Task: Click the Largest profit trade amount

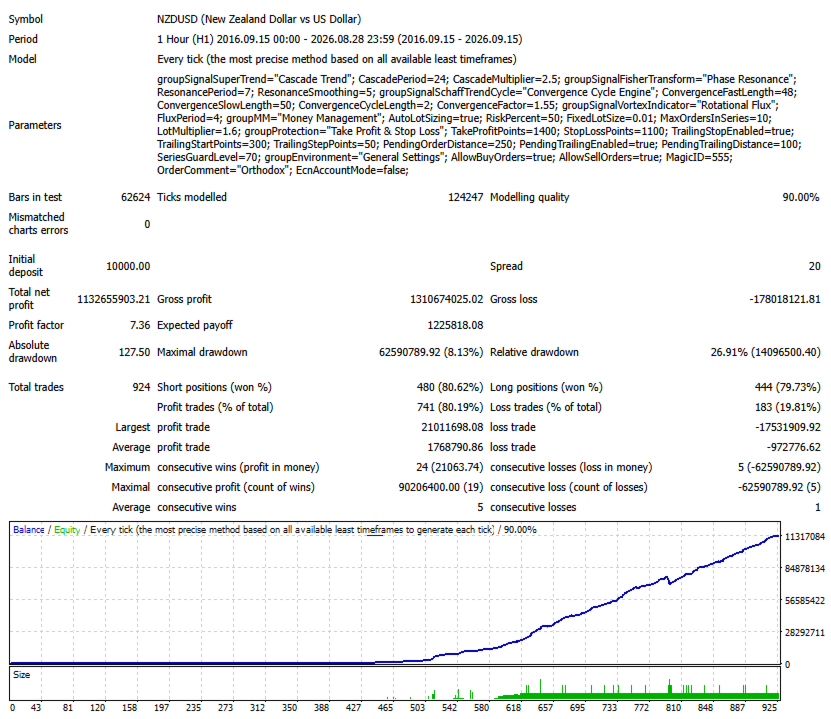Action: [452, 427]
